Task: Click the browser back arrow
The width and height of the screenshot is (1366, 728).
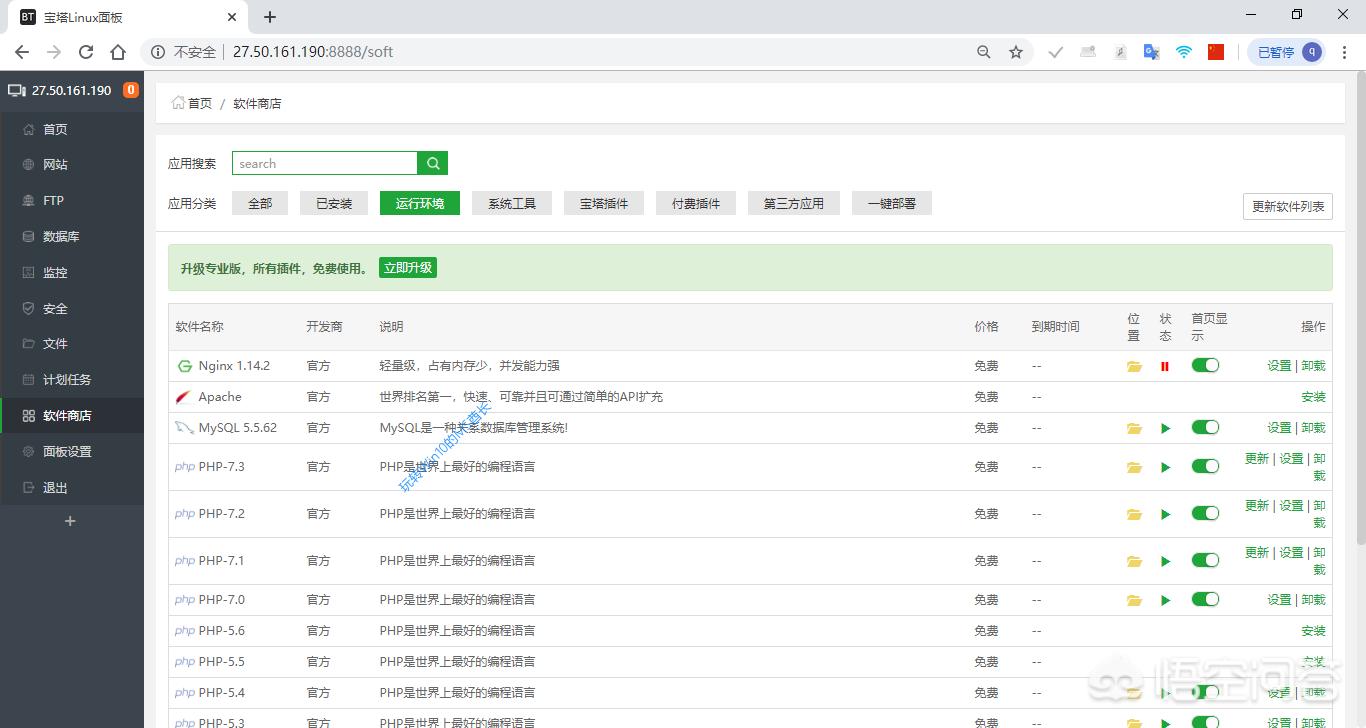Action: pos(22,52)
